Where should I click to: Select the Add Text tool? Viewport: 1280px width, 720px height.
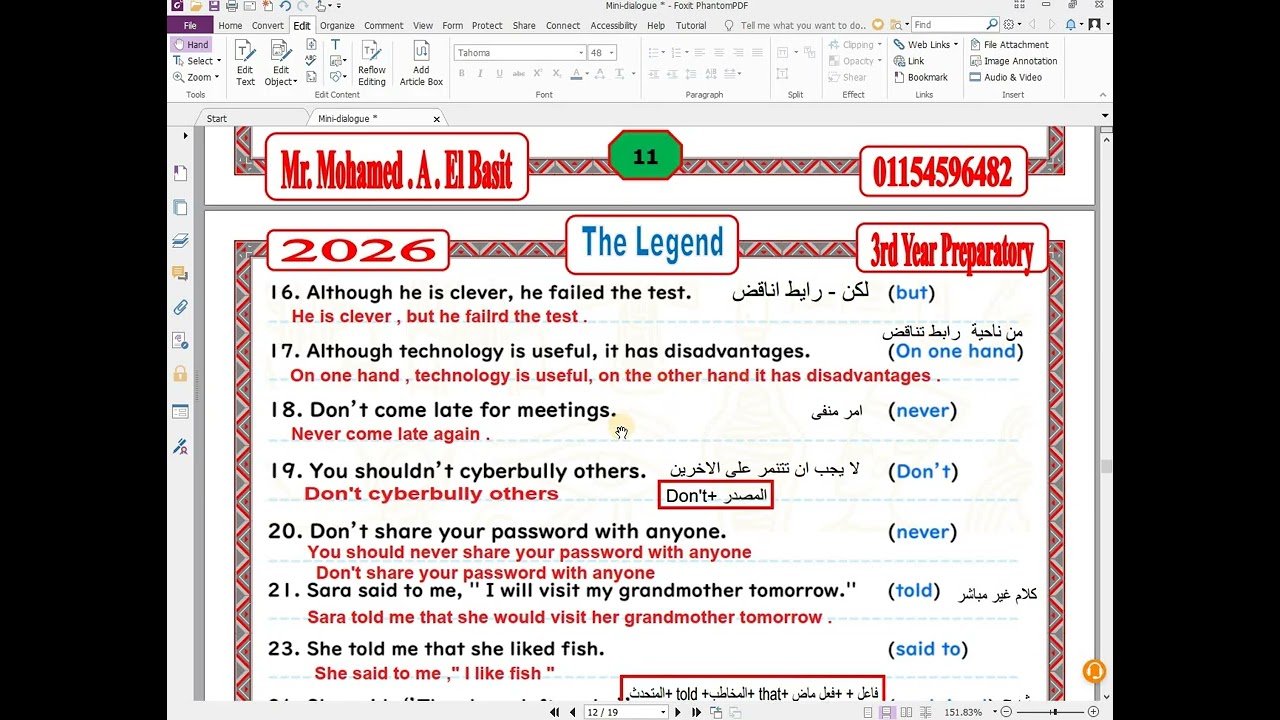(336, 44)
